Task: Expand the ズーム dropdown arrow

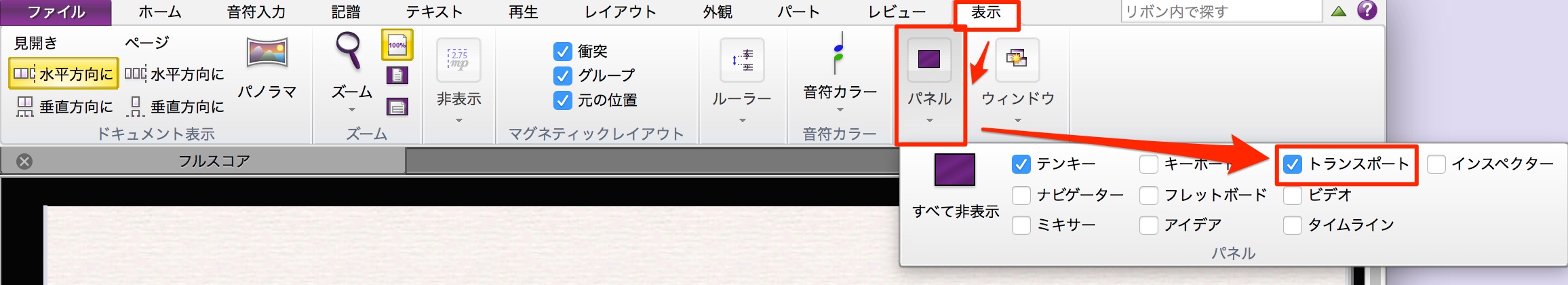Action: 351,110
